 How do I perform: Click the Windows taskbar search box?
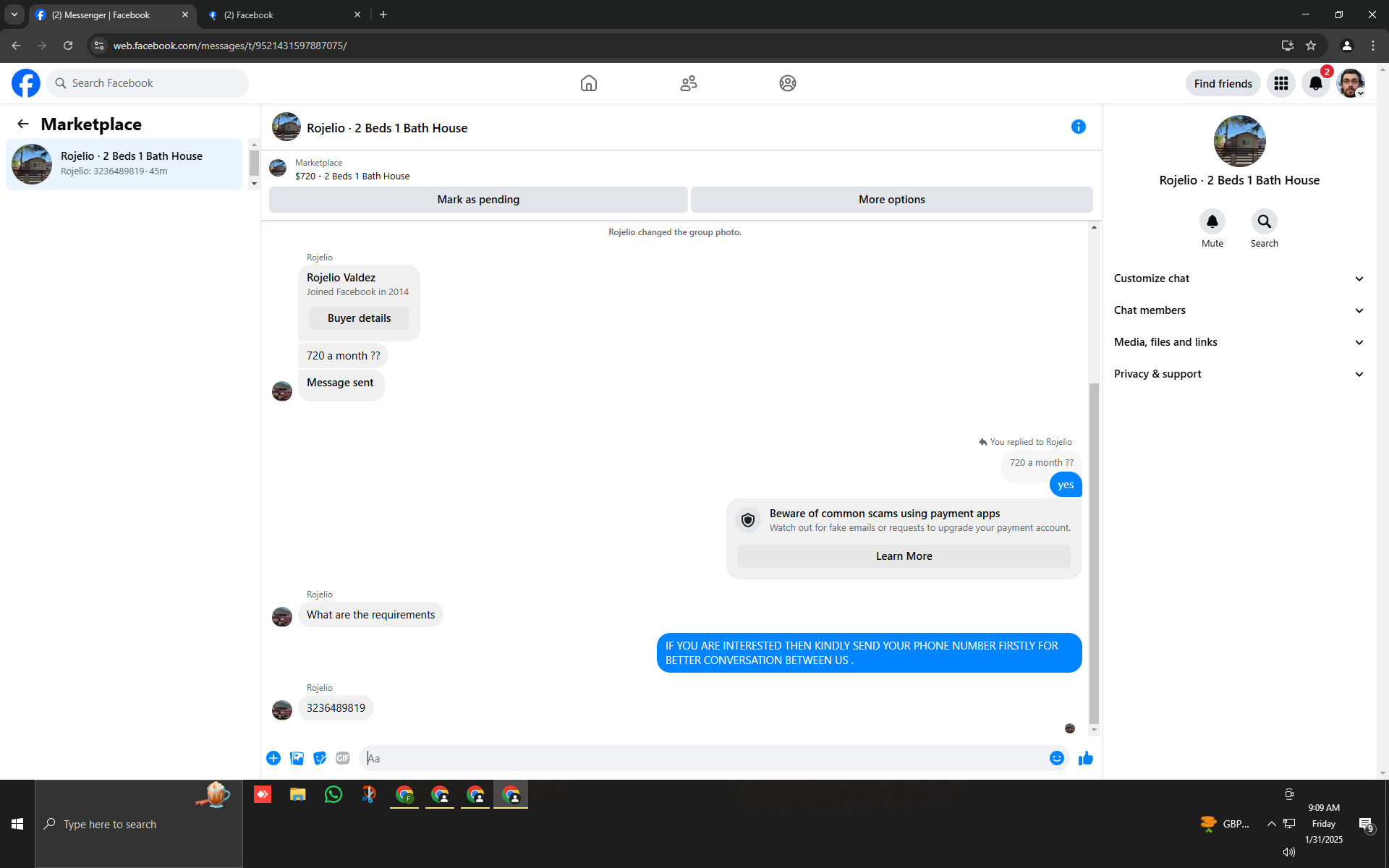coord(139,824)
